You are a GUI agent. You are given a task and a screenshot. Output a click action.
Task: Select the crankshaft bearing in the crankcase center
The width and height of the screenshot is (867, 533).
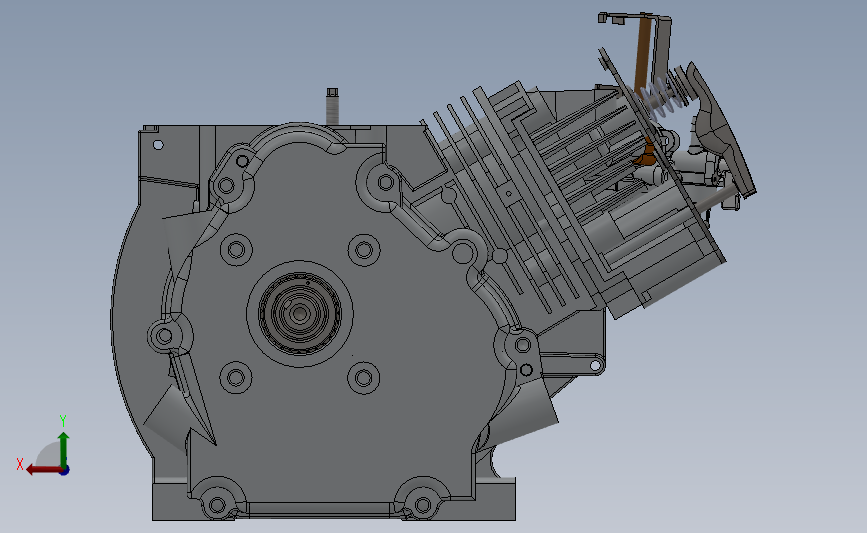point(300,313)
